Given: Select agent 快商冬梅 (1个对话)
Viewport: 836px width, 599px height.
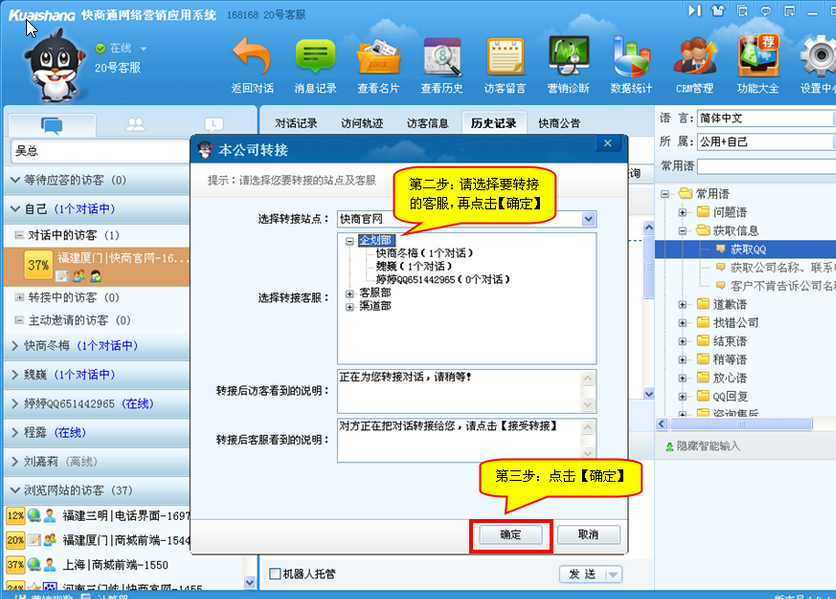Looking at the screenshot, I should (424, 253).
